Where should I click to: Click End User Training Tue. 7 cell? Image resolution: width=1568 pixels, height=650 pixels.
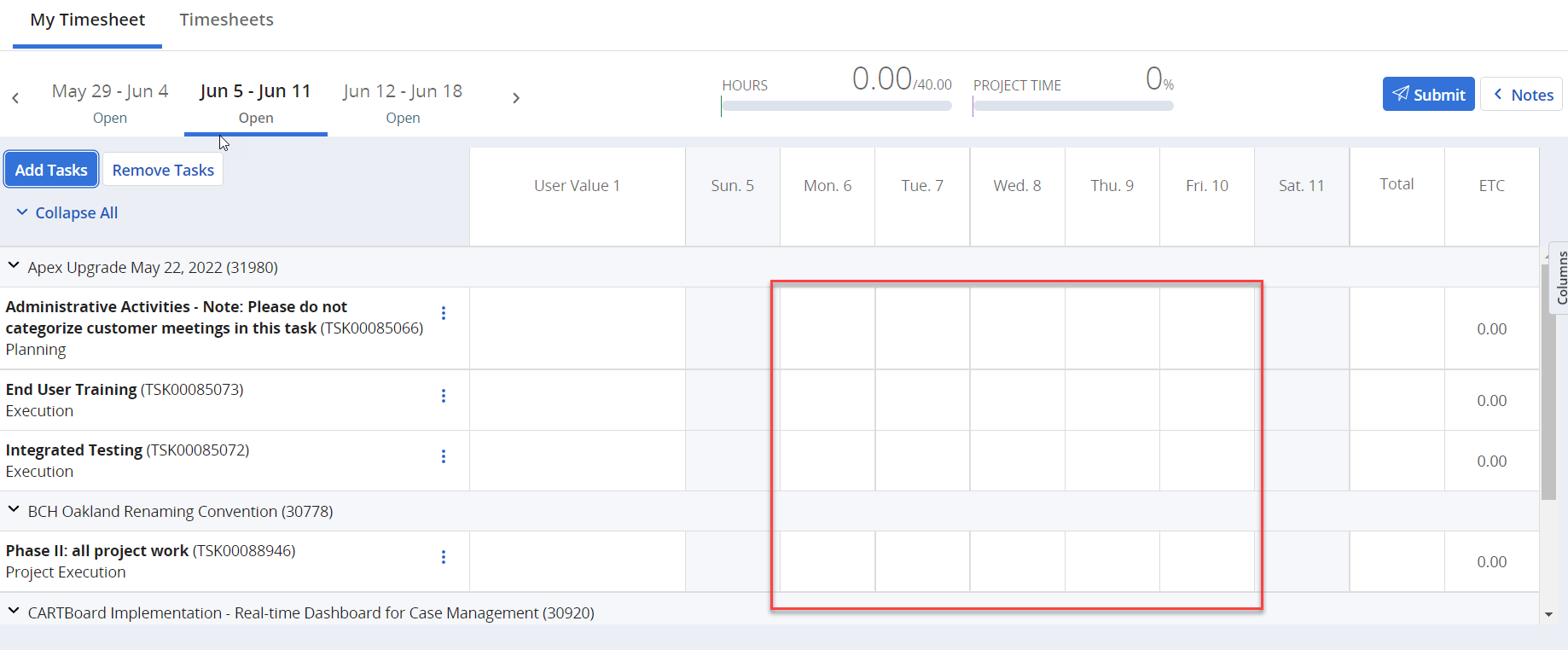(x=922, y=400)
